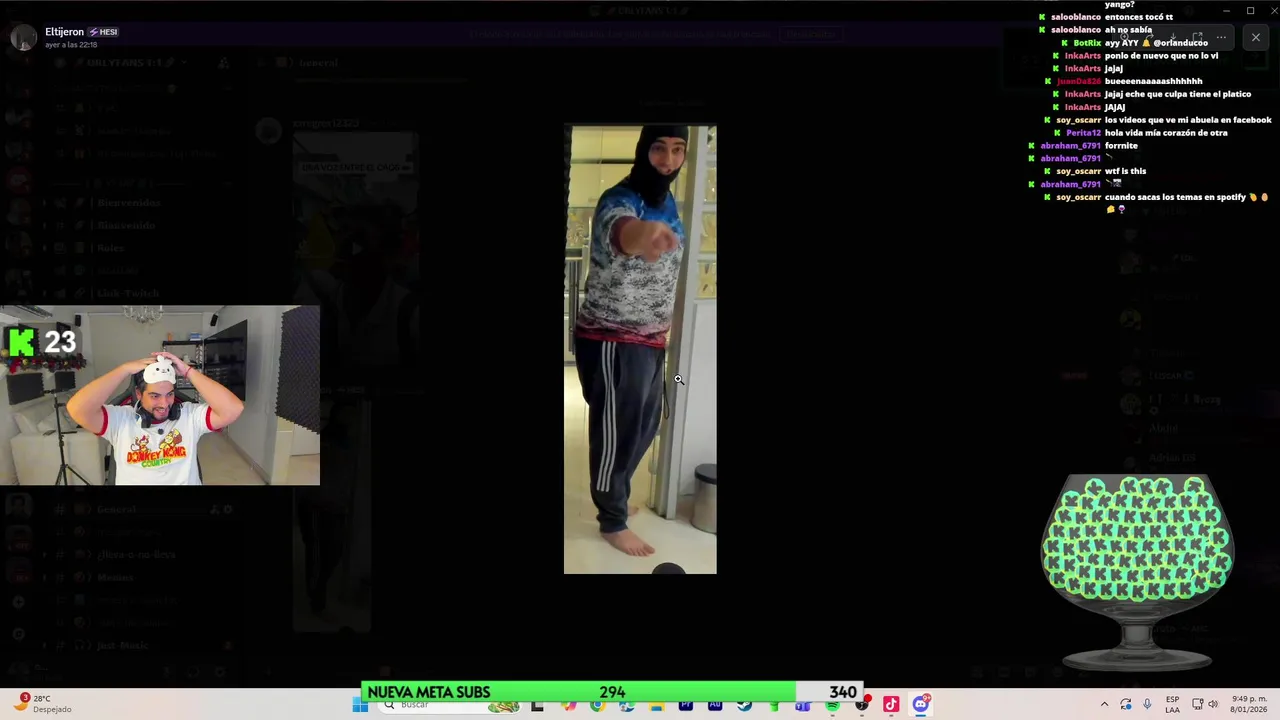The image size is (1280, 720).
Task: Open Spotify from the taskbar
Action: 832,705
